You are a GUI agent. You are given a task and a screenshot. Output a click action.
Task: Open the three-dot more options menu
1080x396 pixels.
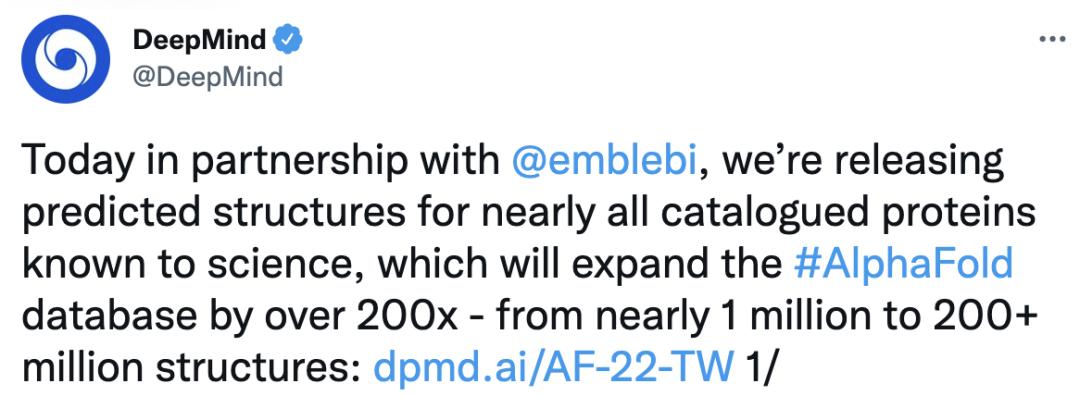(1052, 40)
